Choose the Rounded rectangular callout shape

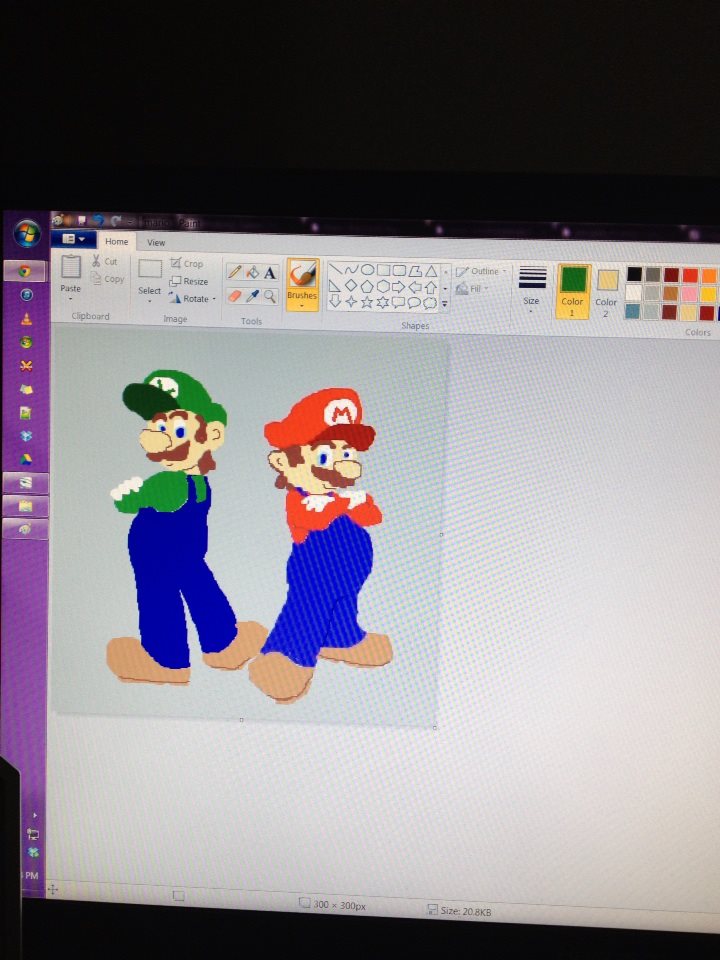tap(399, 302)
